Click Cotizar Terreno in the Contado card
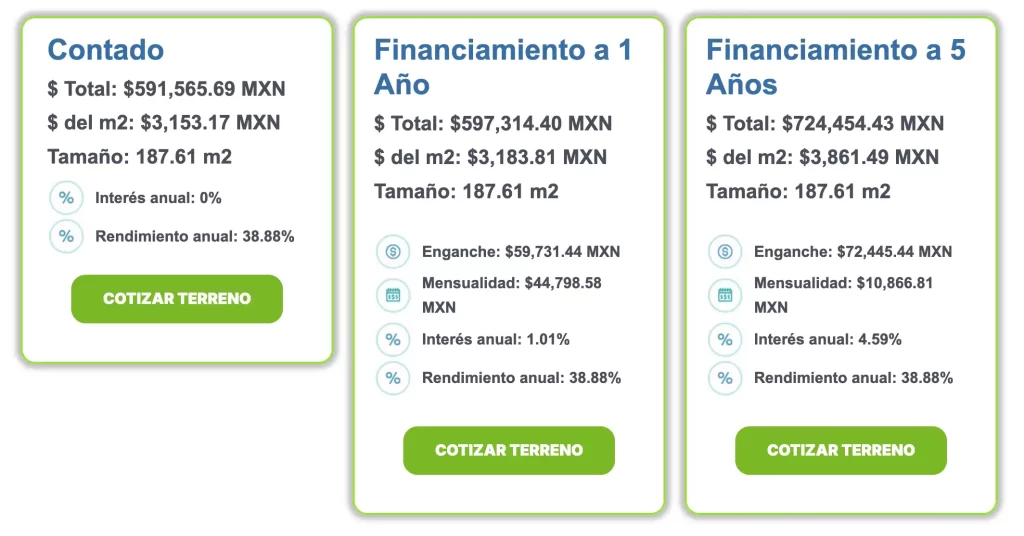This screenshot has width=1024, height=536. (x=177, y=298)
